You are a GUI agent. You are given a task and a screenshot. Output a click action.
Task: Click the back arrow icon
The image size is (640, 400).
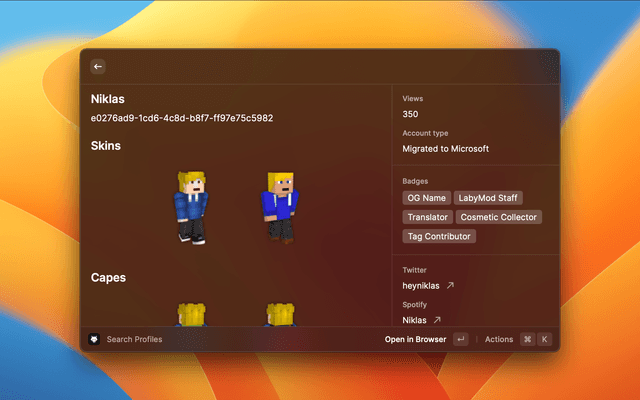98,66
